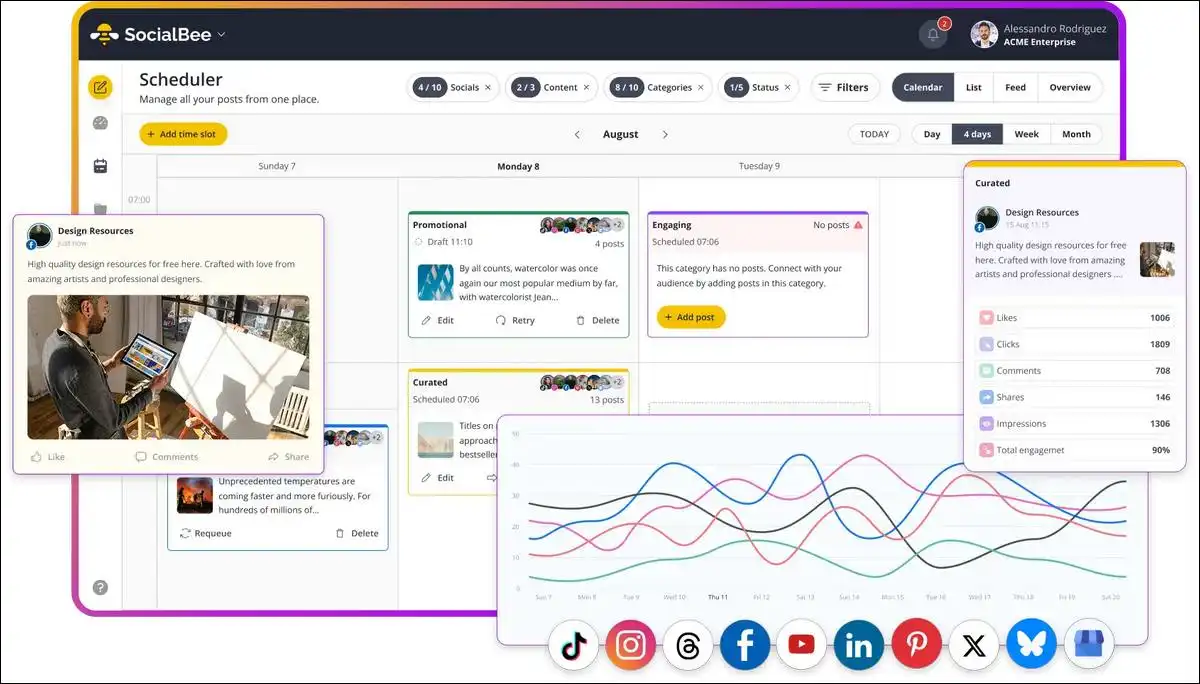Open the dashboard gauge sidebar icon
The image size is (1200, 684).
(100, 123)
